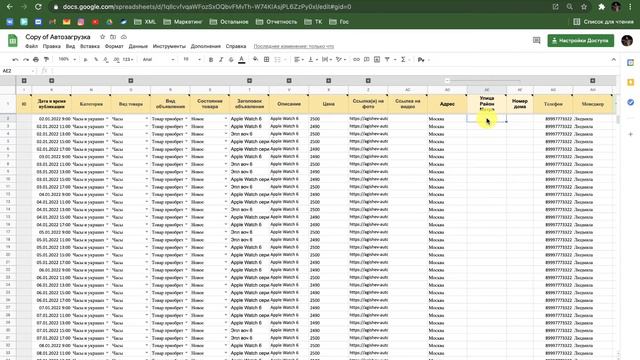The width and height of the screenshot is (640, 360).
Task: Open the zoom level dropdown
Action: pyautogui.click(x=67, y=60)
